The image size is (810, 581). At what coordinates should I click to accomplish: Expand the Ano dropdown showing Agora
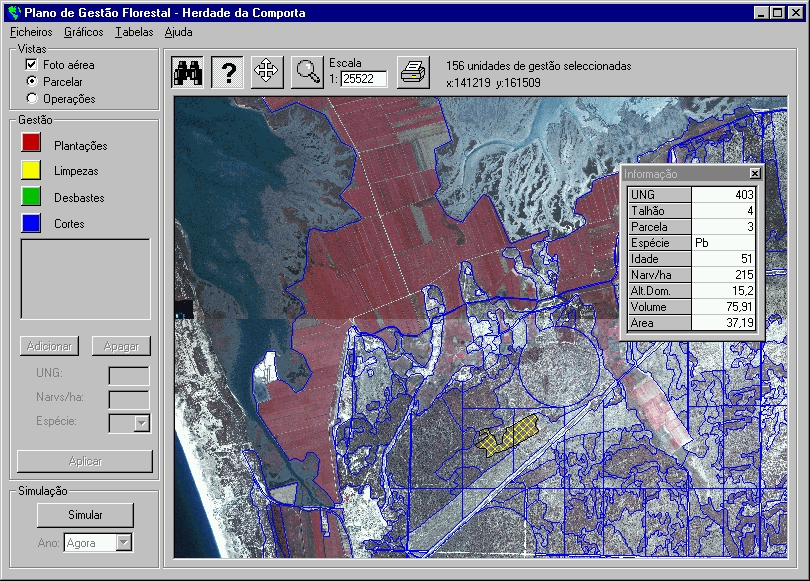coord(124,542)
